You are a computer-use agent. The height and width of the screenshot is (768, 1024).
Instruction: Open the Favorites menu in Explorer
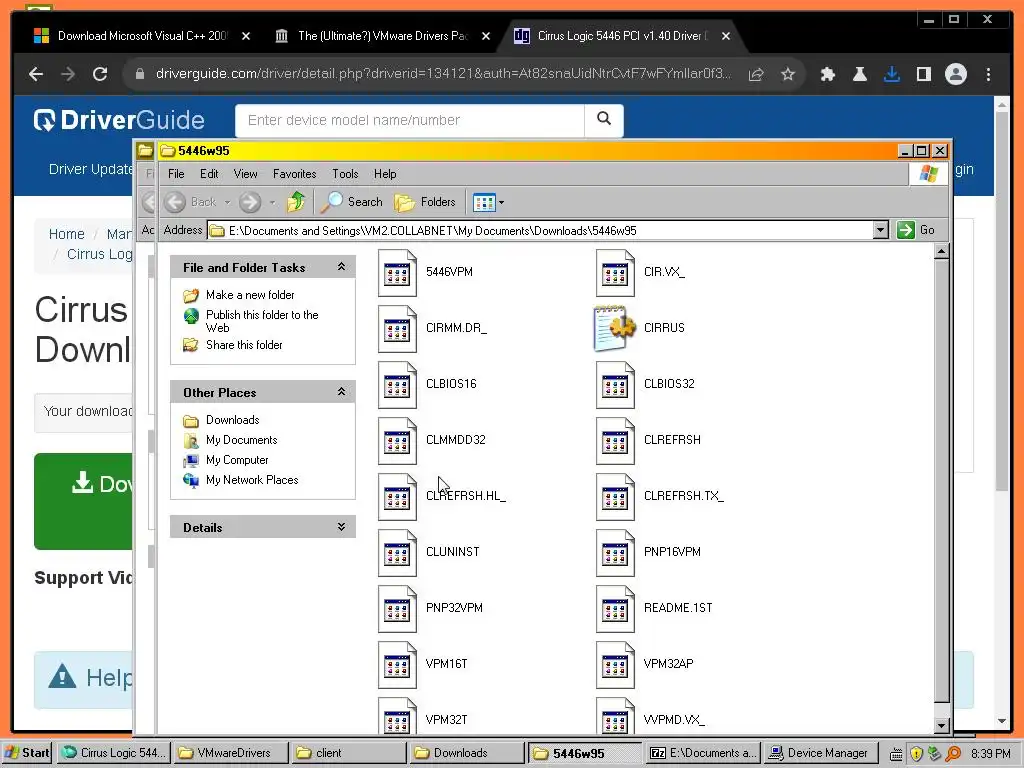[x=295, y=174]
